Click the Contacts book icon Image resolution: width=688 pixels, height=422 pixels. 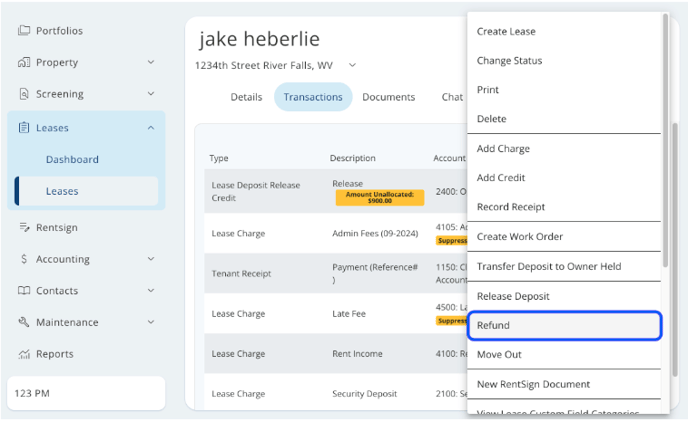coord(24,291)
